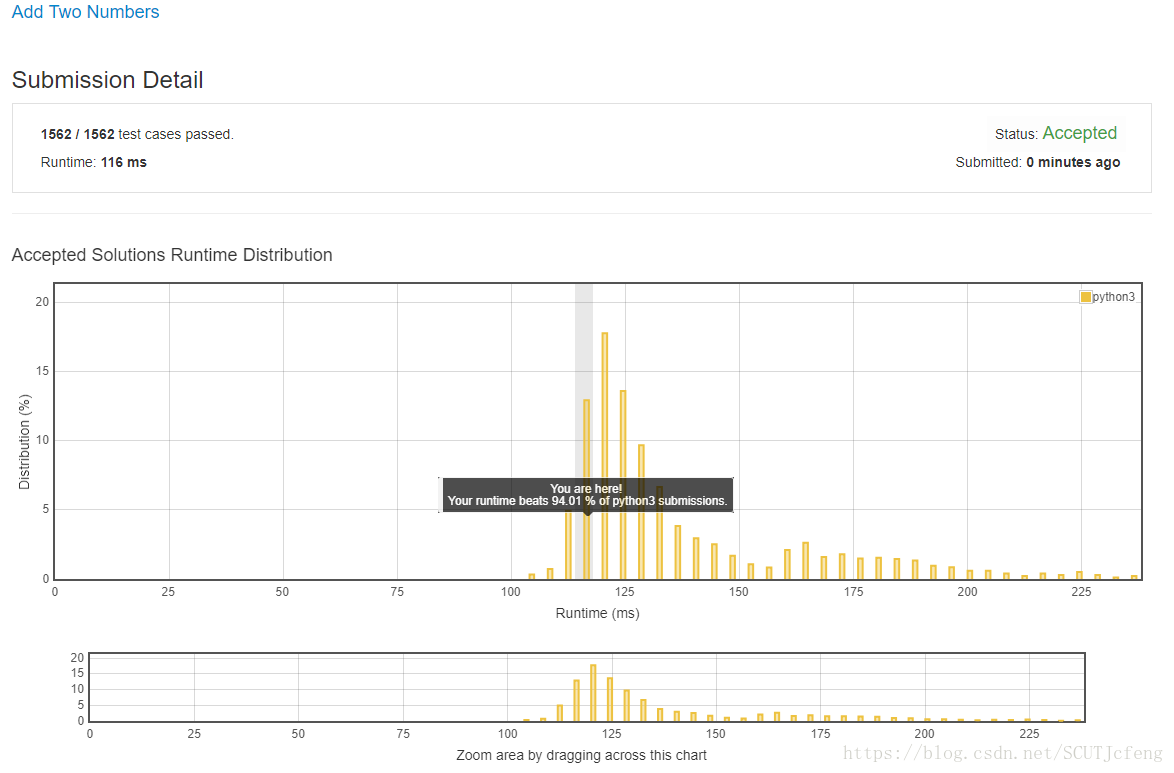This screenshot has height=773, width=1174.
Task: Select 'Submitted: 0 minutes ago' text
Action: (x=1038, y=163)
